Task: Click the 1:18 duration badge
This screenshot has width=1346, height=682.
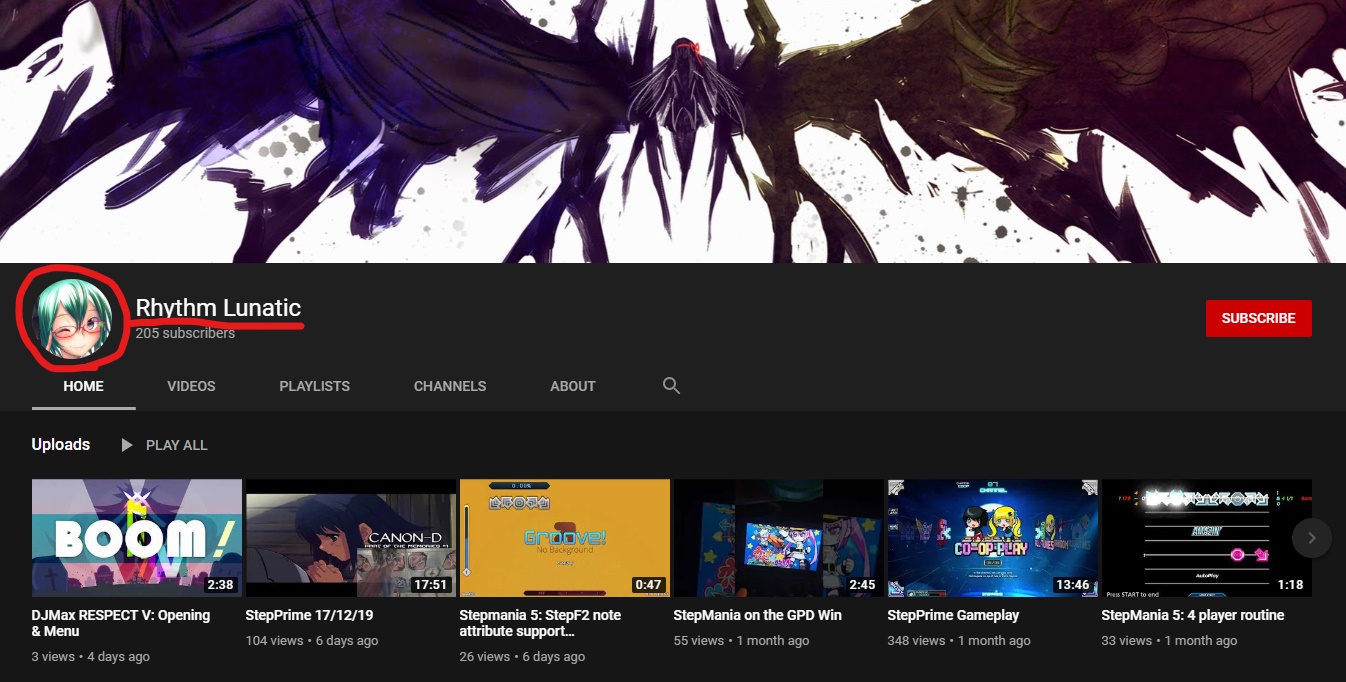Action: (x=1291, y=585)
